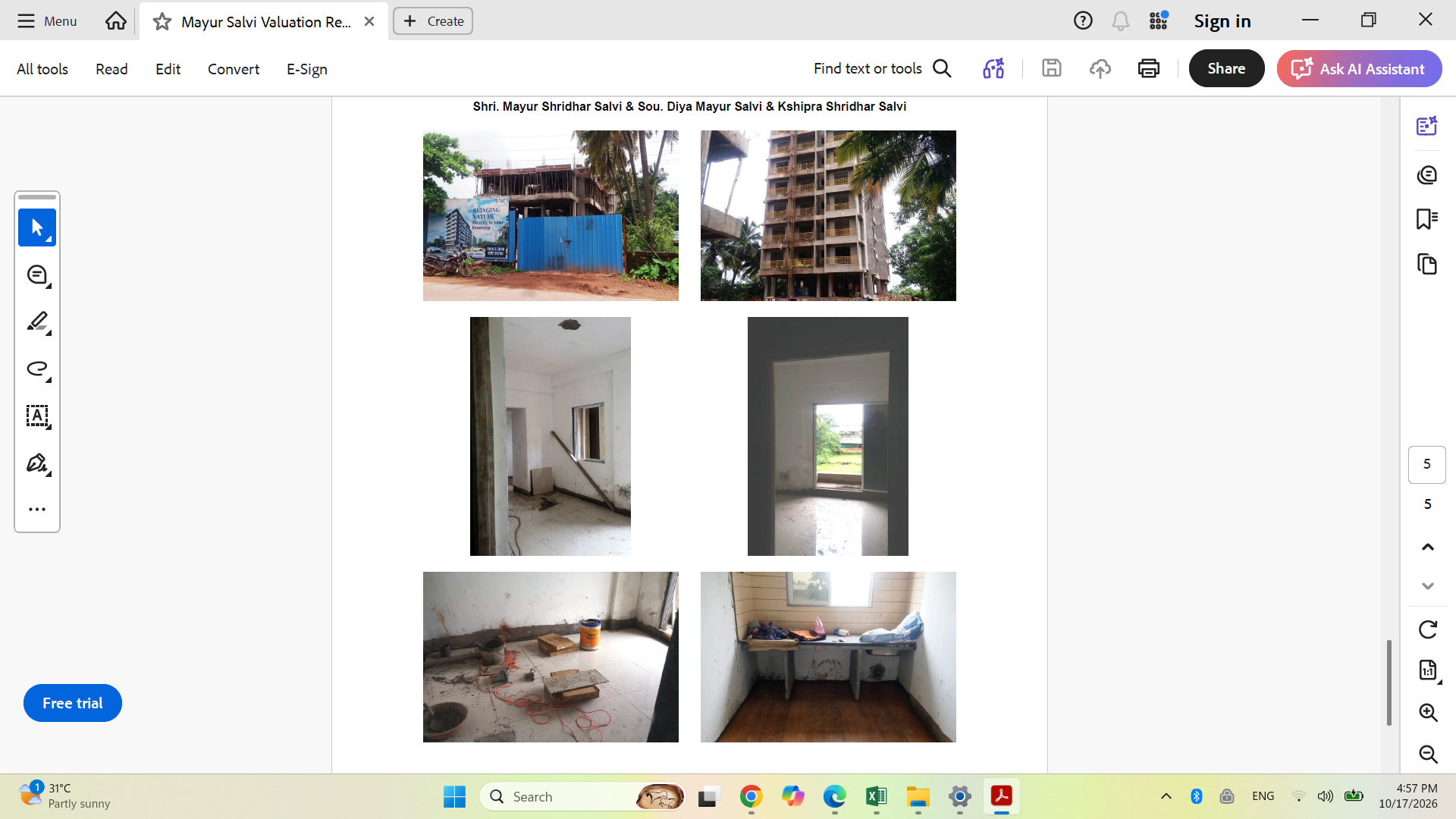Open Ask AI Assistant

pos(1359,68)
